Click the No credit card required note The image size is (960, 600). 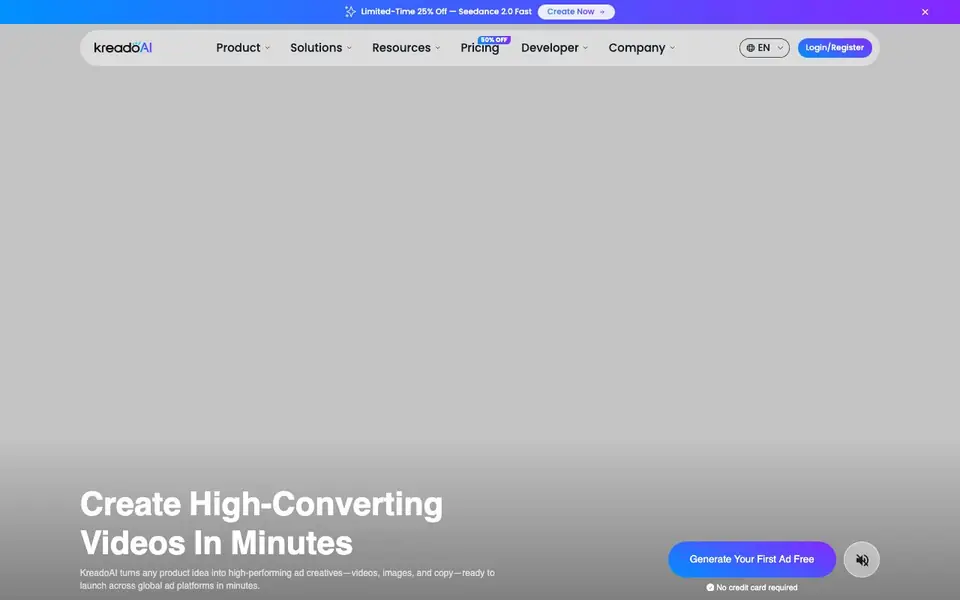click(x=756, y=587)
